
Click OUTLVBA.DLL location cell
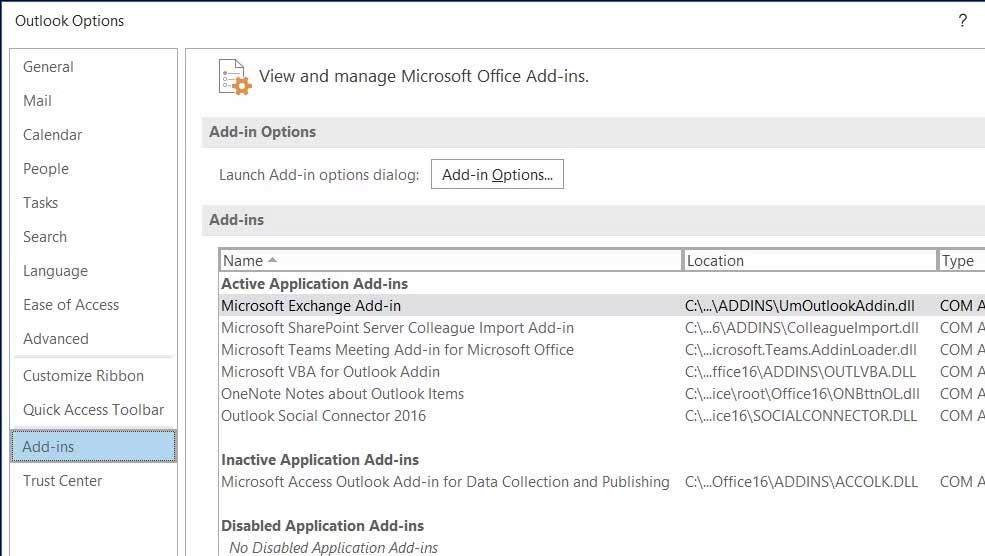point(800,371)
